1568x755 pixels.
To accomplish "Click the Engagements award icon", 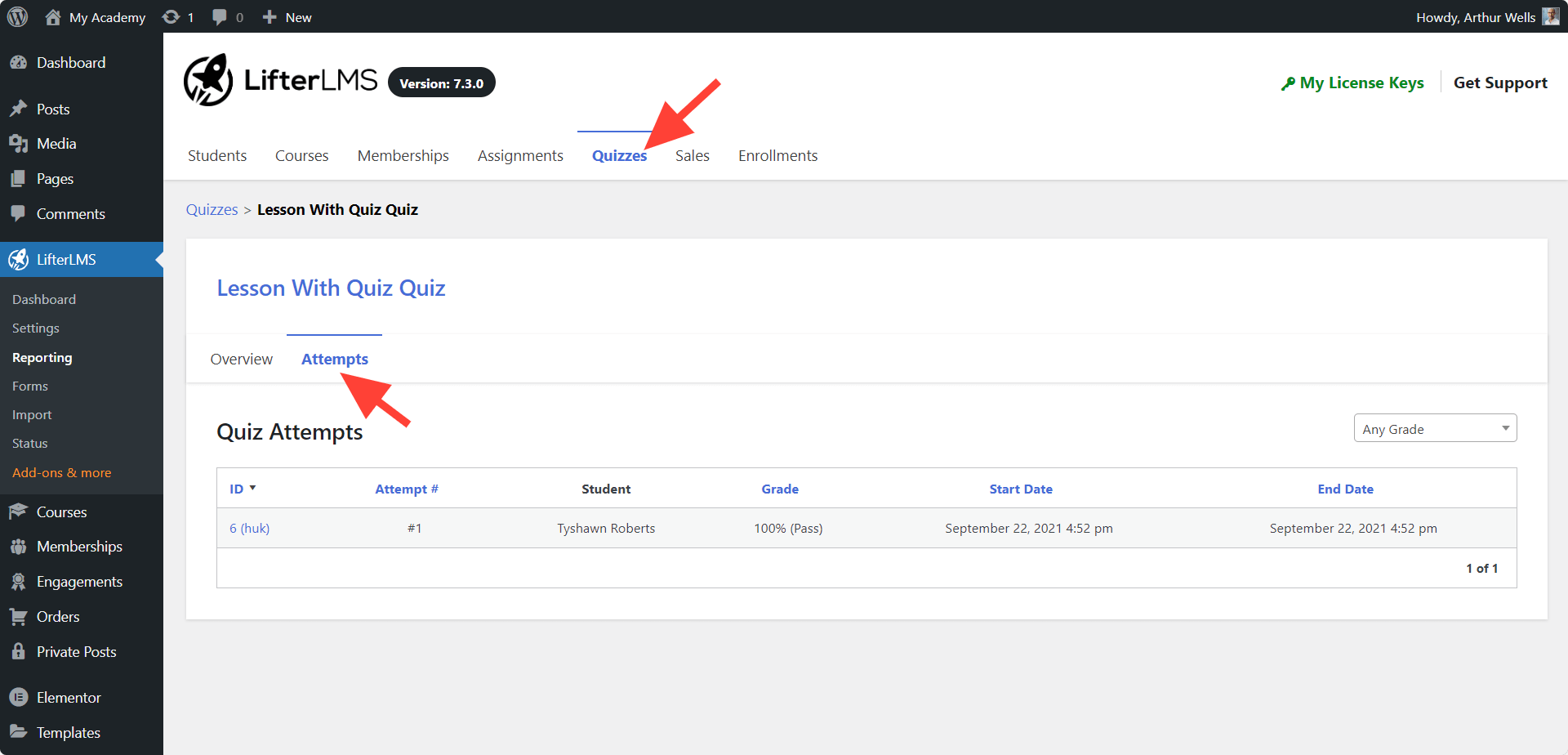I will (18, 582).
